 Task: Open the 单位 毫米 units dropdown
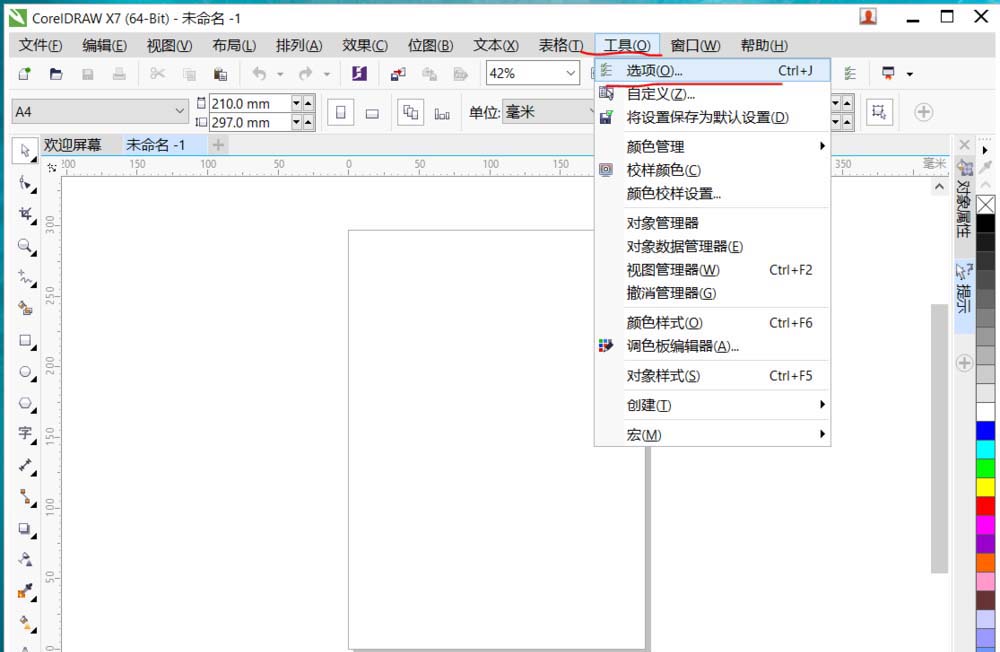click(548, 112)
